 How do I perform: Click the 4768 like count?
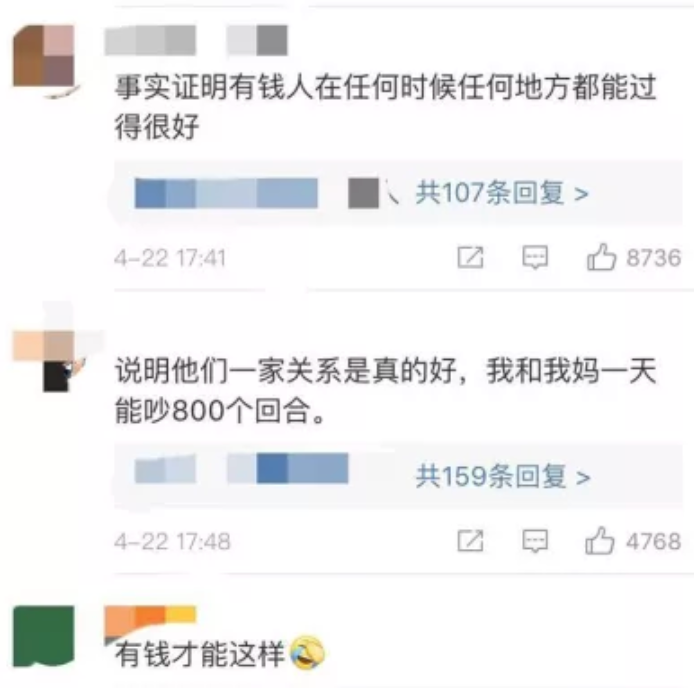(653, 541)
